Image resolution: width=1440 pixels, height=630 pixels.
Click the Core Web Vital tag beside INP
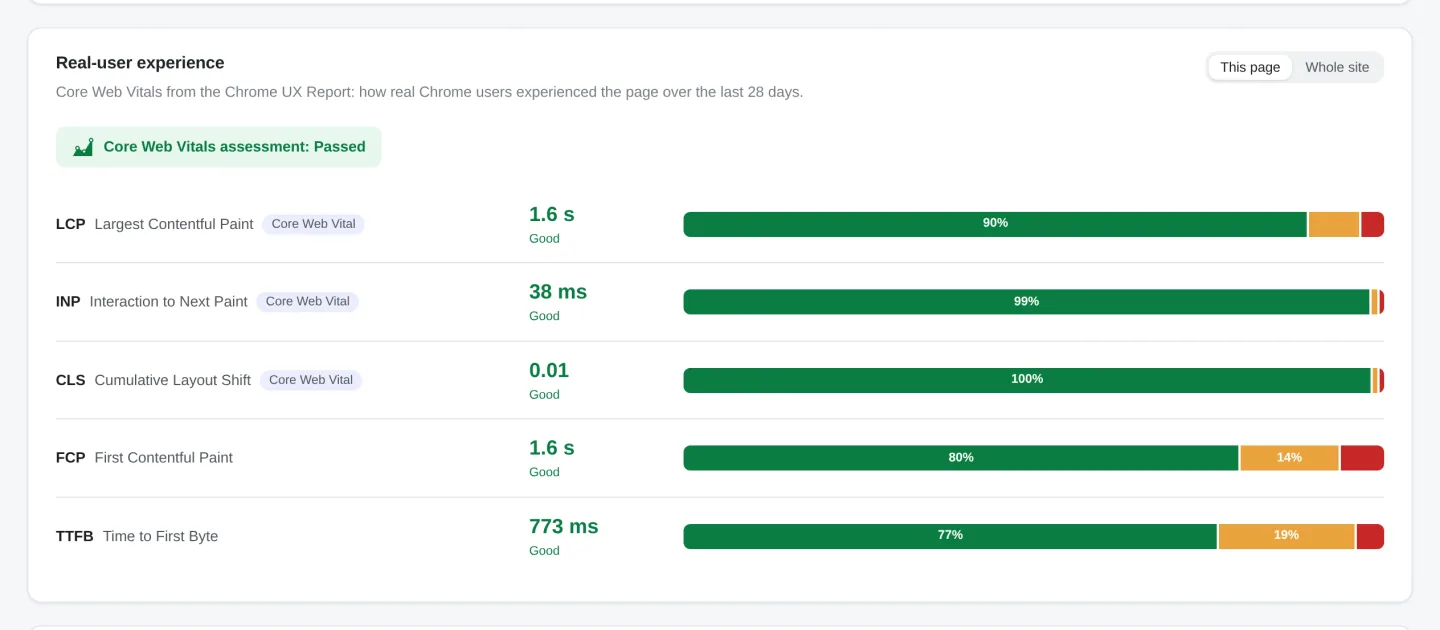[x=307, y=302]
